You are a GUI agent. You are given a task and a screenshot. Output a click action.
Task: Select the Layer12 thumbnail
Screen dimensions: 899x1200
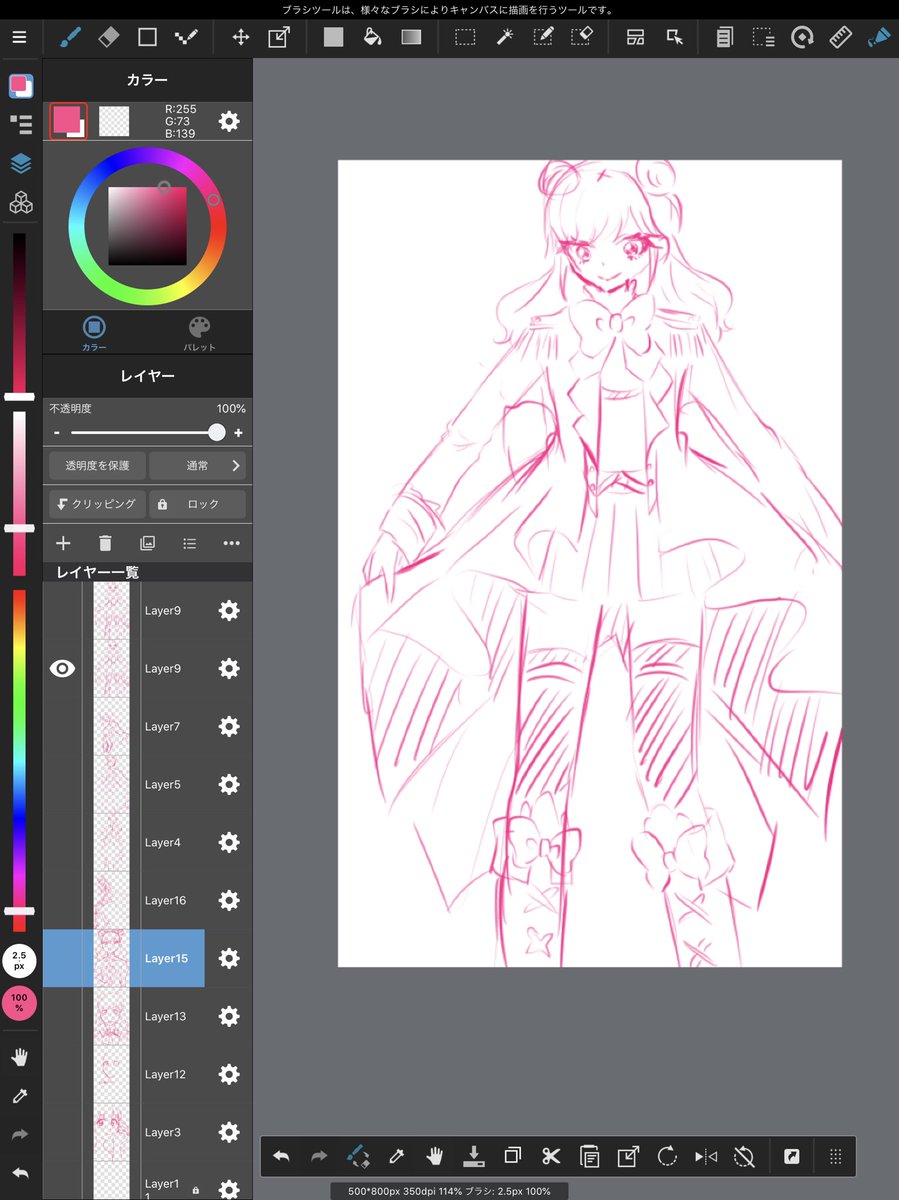coord(111,1074)
